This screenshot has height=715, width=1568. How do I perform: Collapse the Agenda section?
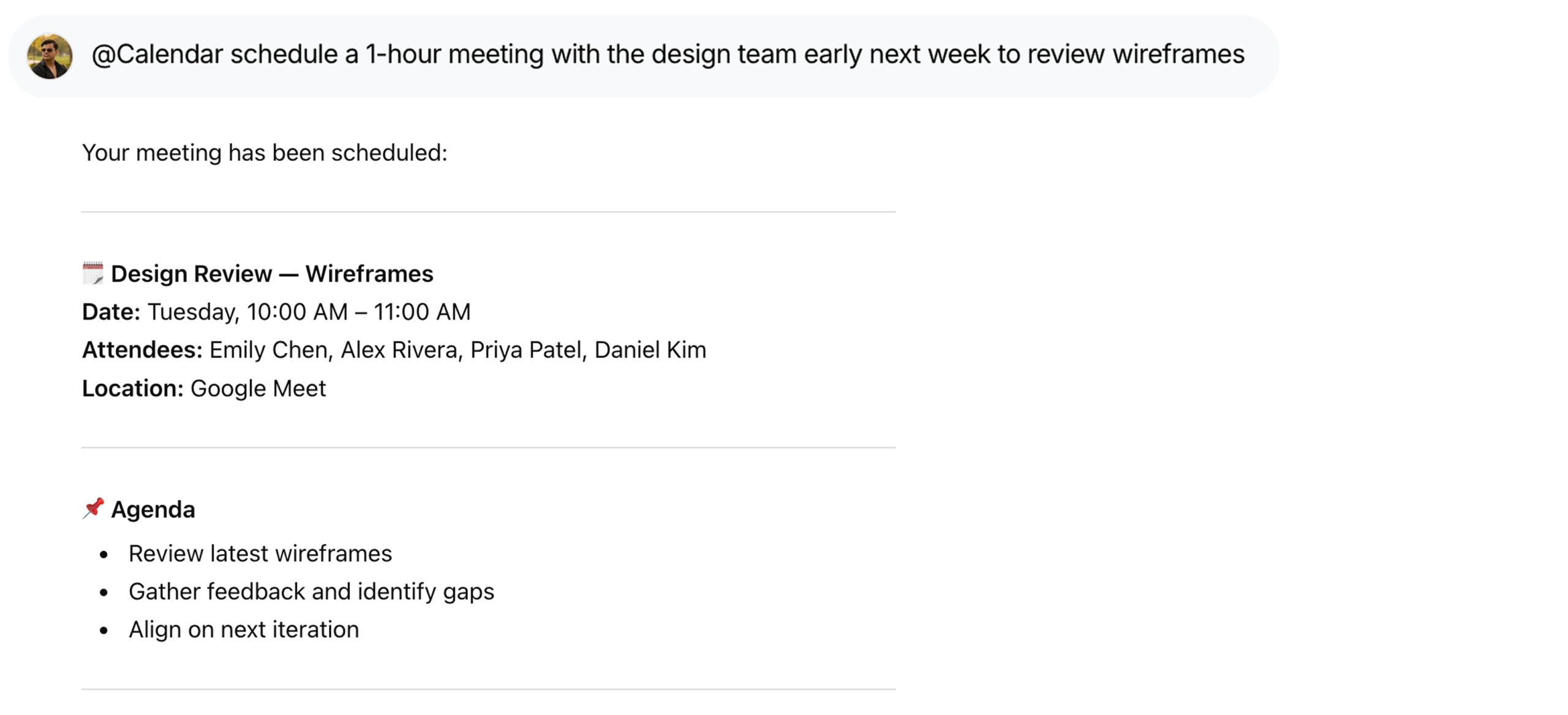click(x=153, y=509)
